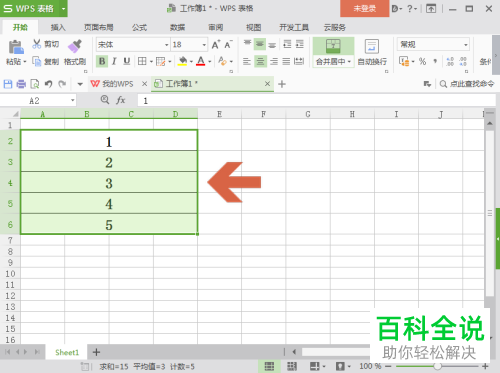
Task: Click the clear formatting eraser icon
Action: tap(222, 61)
